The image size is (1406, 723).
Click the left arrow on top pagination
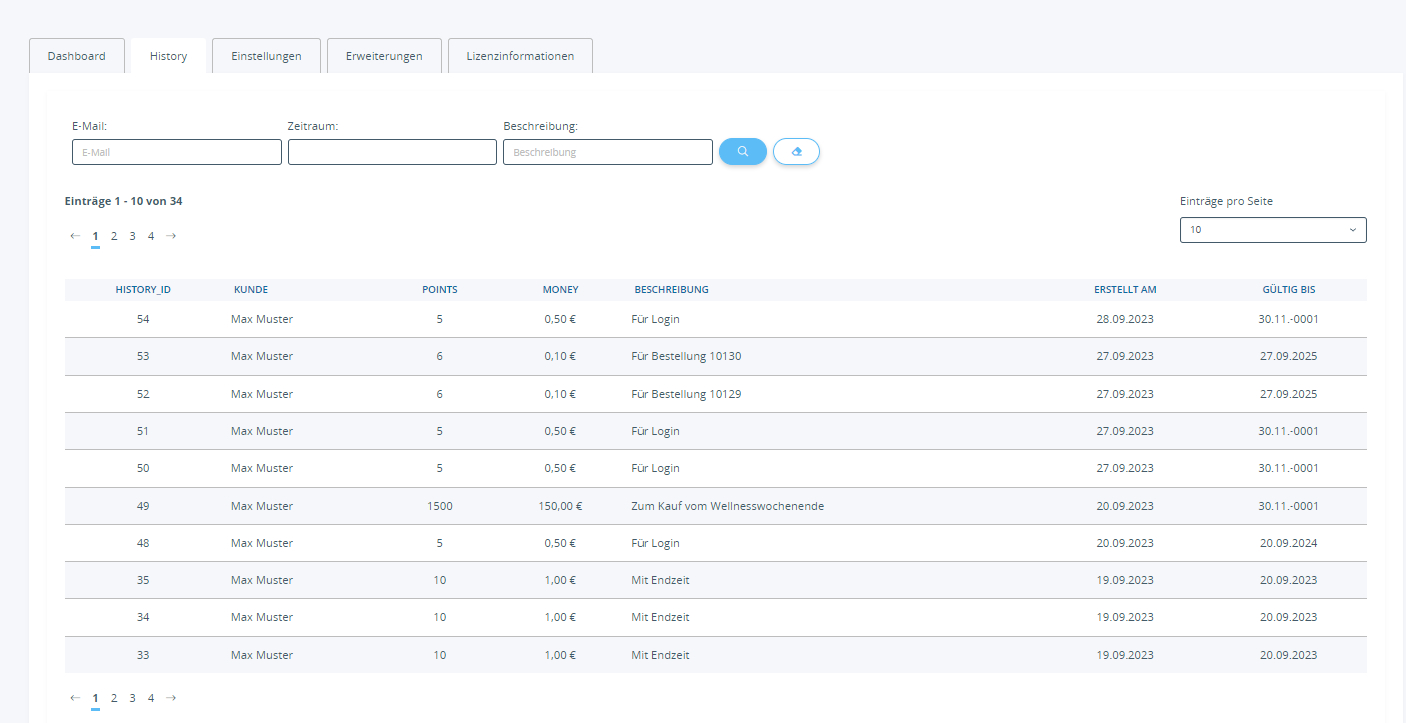click(x=74, y=235)
